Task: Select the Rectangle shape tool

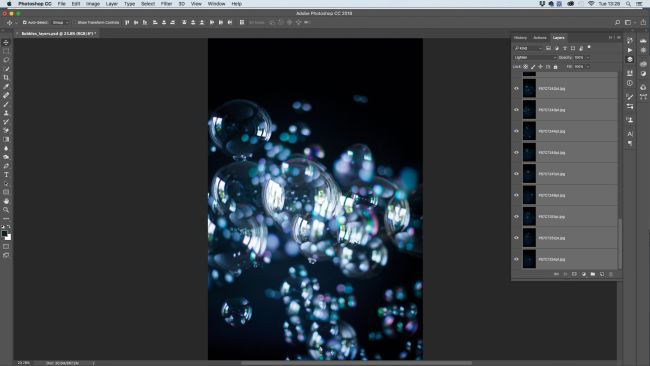Action: point(6,192)
